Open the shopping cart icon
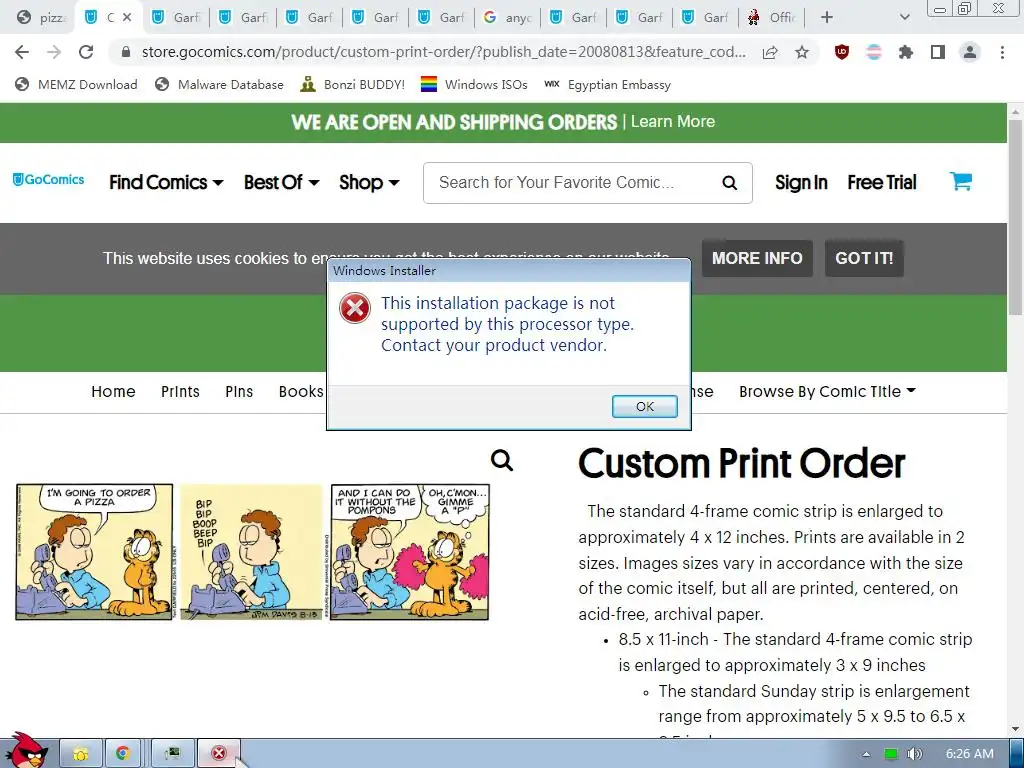Screen dimensions: 1024x768 pyautogui.click(x=961, y=181)
